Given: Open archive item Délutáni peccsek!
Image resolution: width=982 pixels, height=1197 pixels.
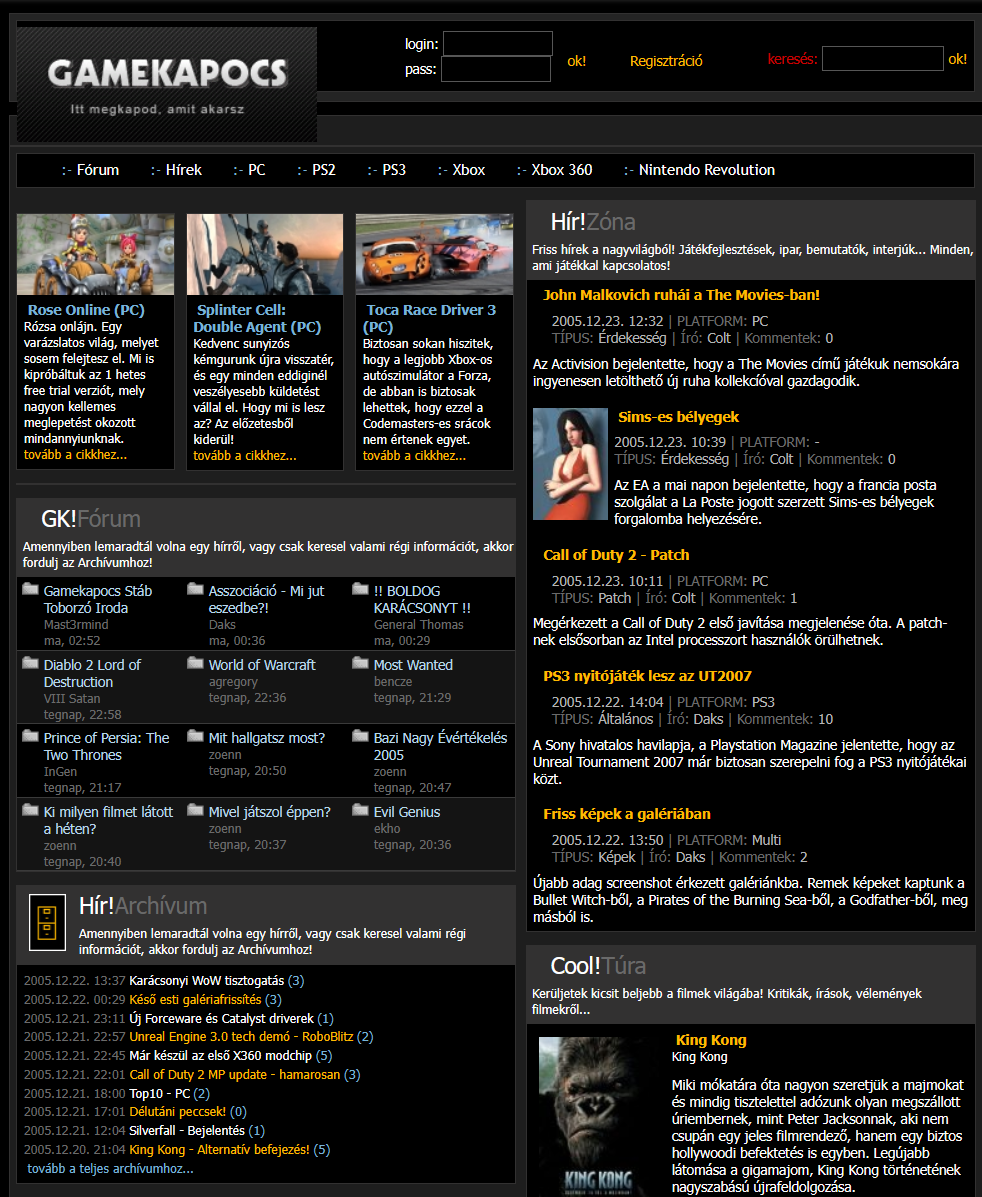Looking at the screenshot, I should [x=177, y=1112].
